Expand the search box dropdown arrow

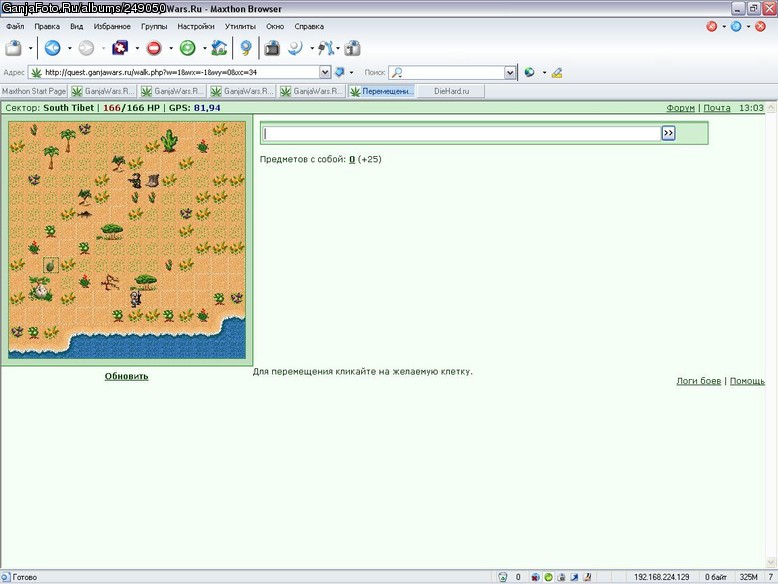click(x=510, y=73)
